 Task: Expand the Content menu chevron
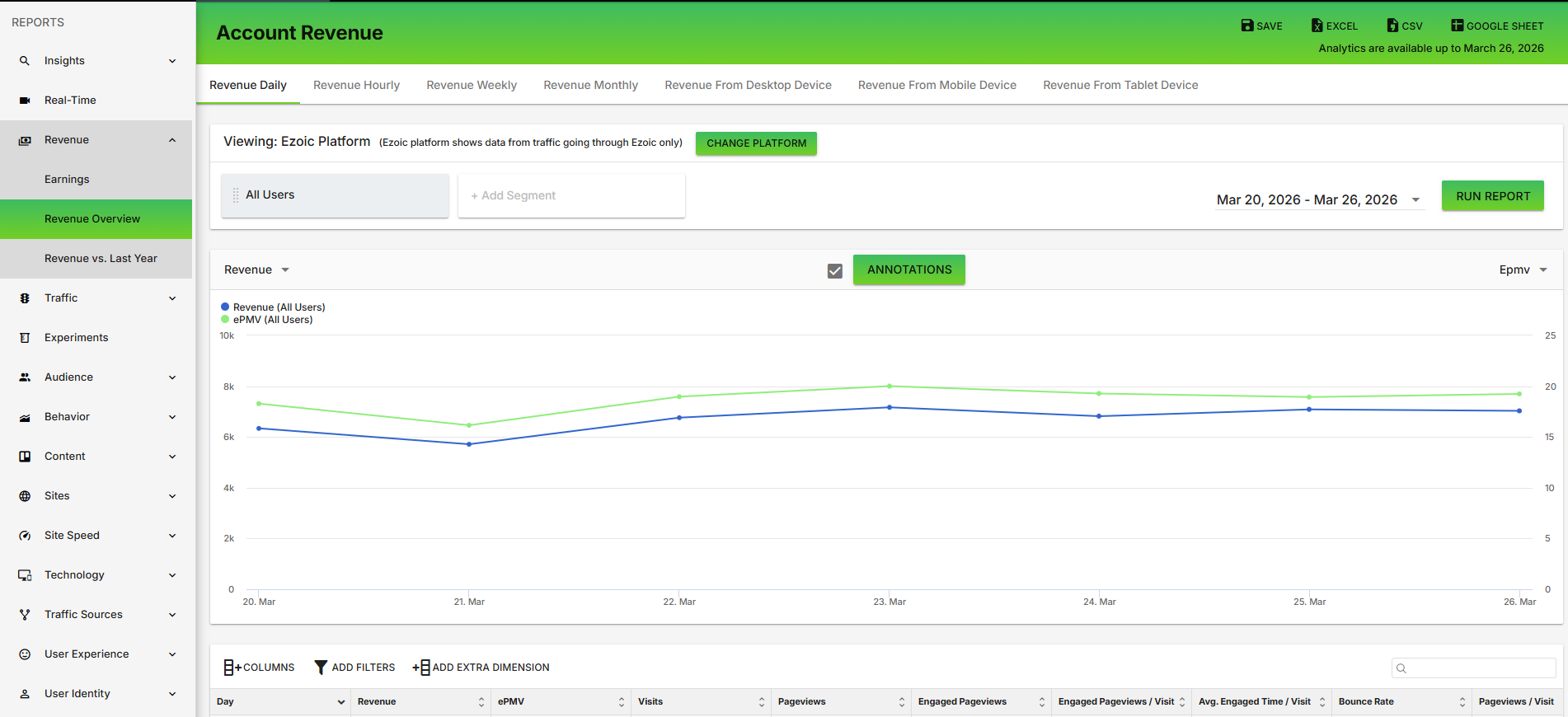click(172, 457)
